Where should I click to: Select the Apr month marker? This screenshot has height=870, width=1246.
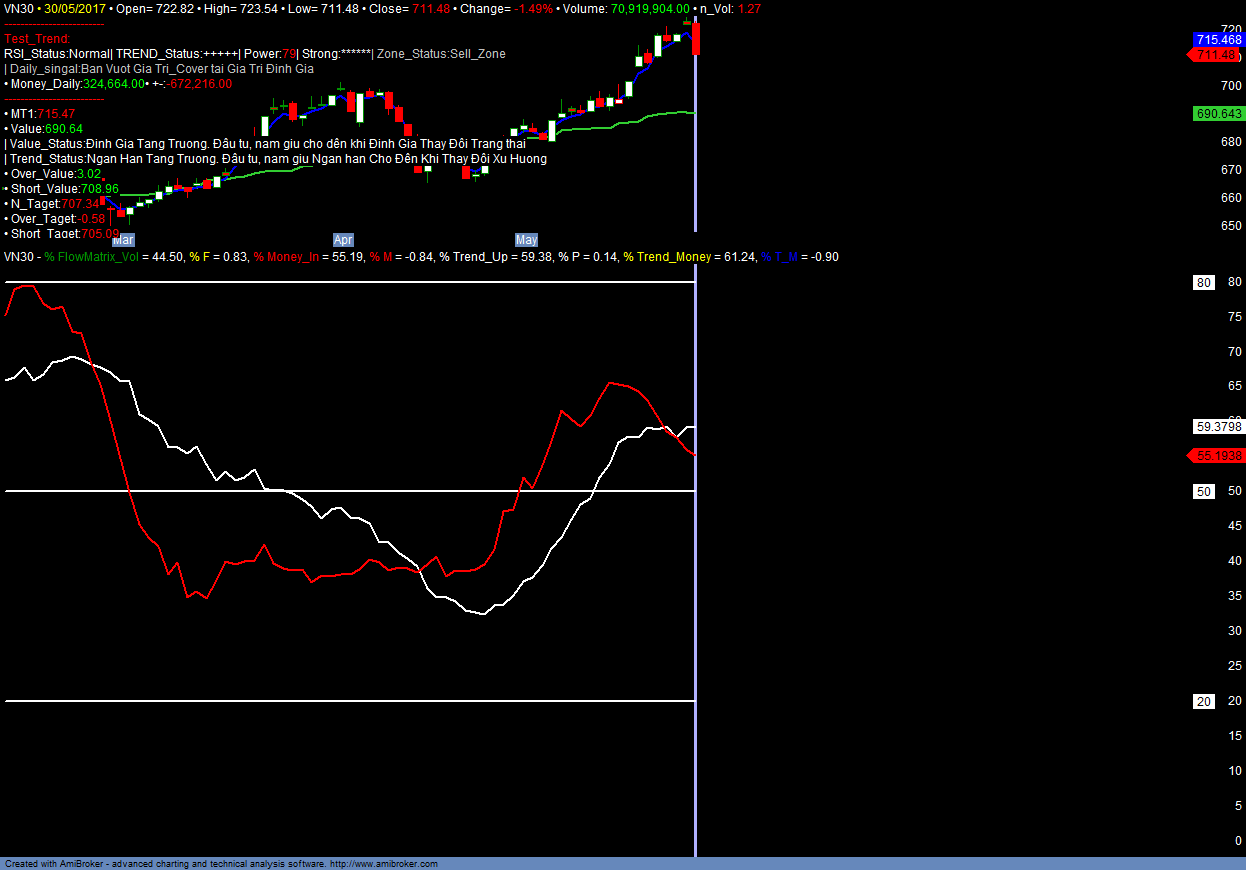tap(343, 240)
